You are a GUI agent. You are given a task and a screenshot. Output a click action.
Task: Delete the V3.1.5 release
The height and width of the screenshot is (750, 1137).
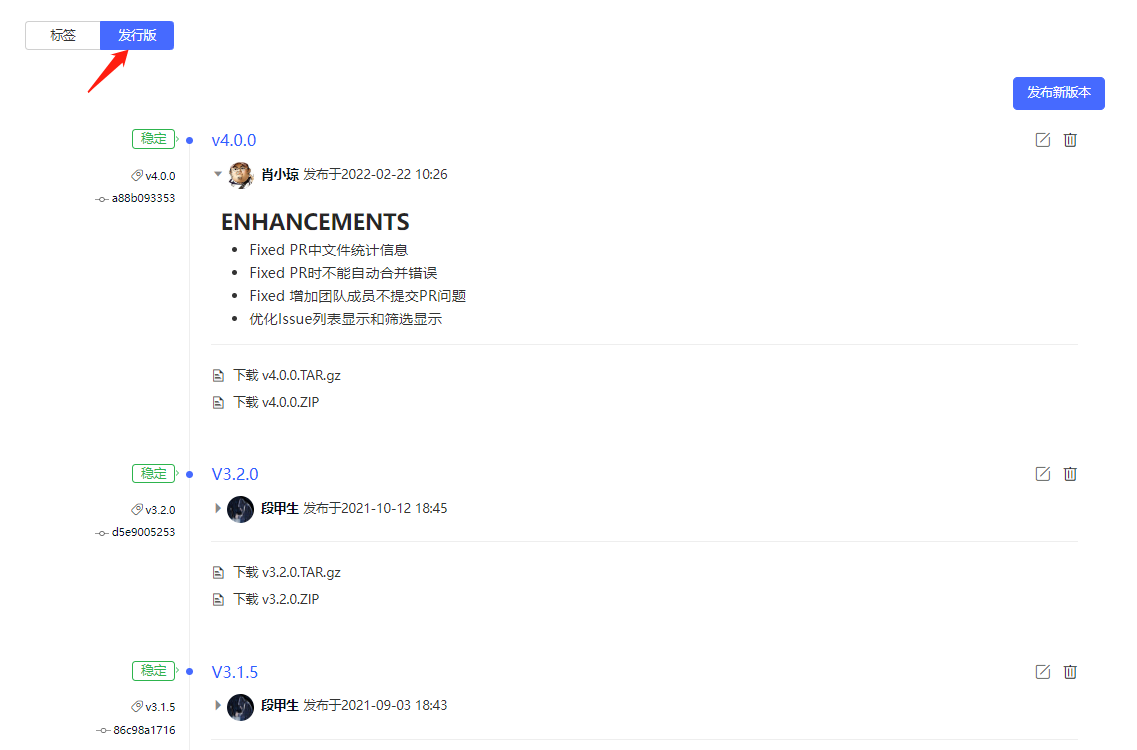coord(1070,672)
